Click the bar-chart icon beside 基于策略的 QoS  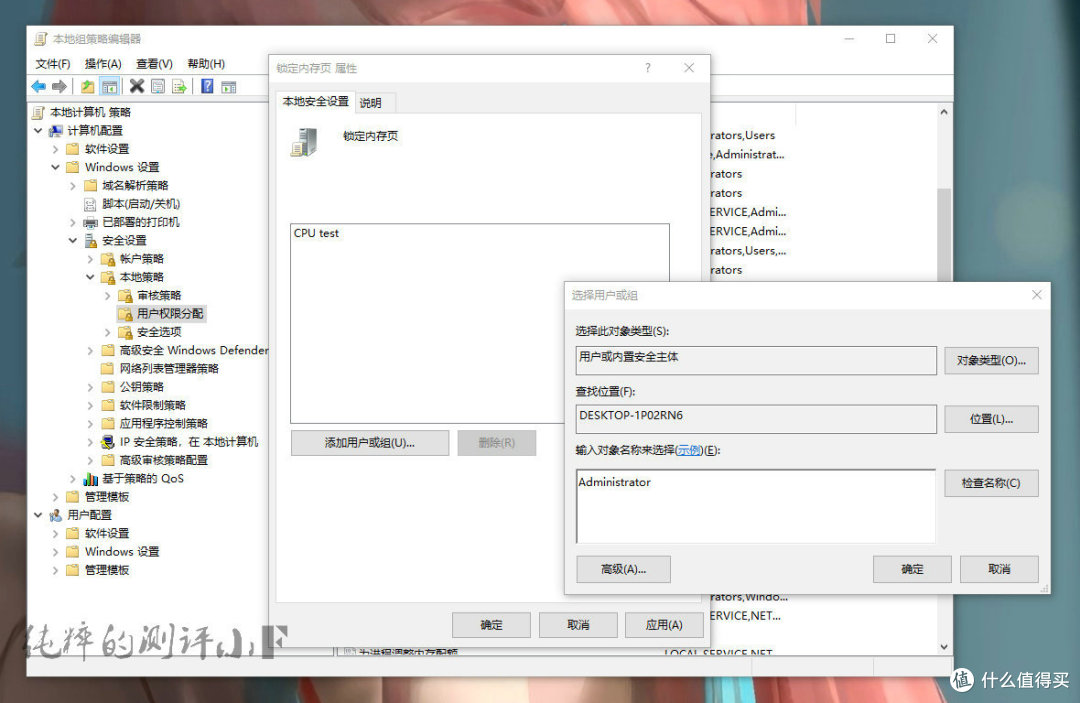90,479
